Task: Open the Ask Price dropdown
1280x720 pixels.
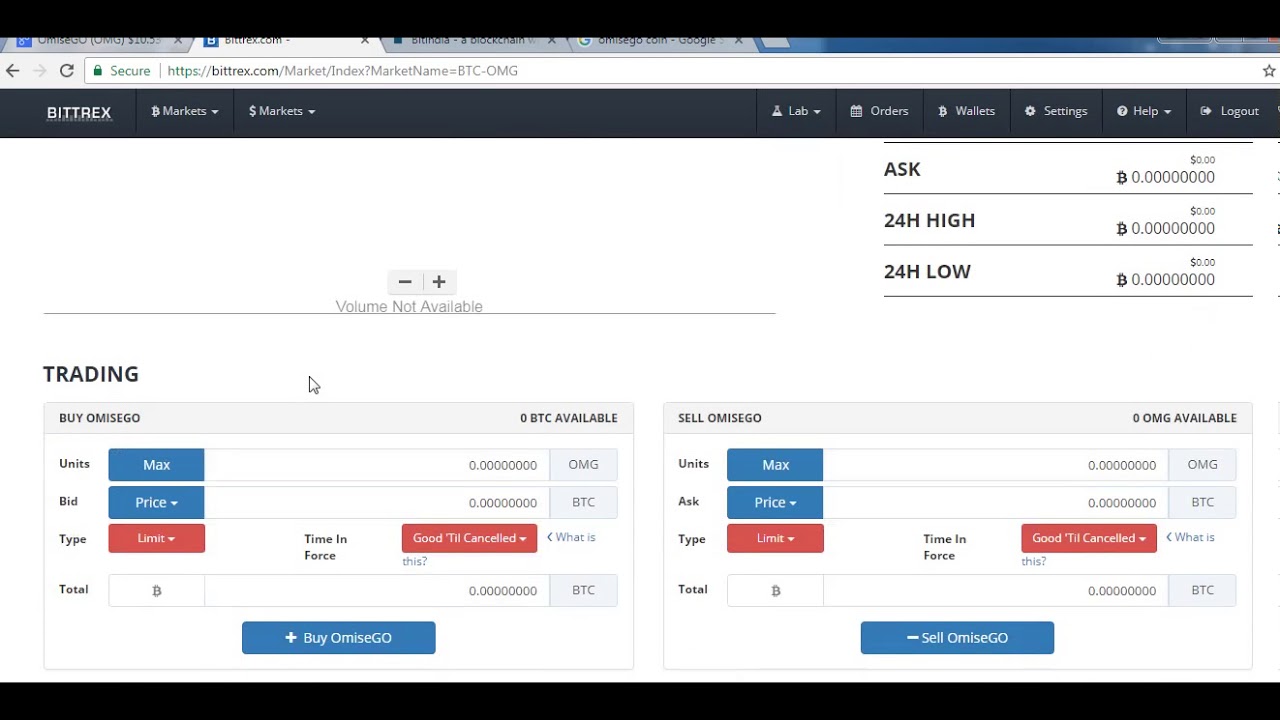Action: pyautogui.click(x=775, y=503)
